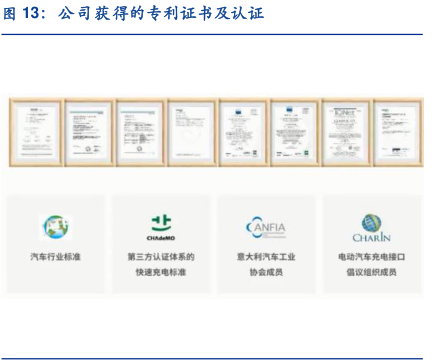Click the globe automotive industry standard icon
This screenshot has height=362, width=434.
click(x=56, y=227)
